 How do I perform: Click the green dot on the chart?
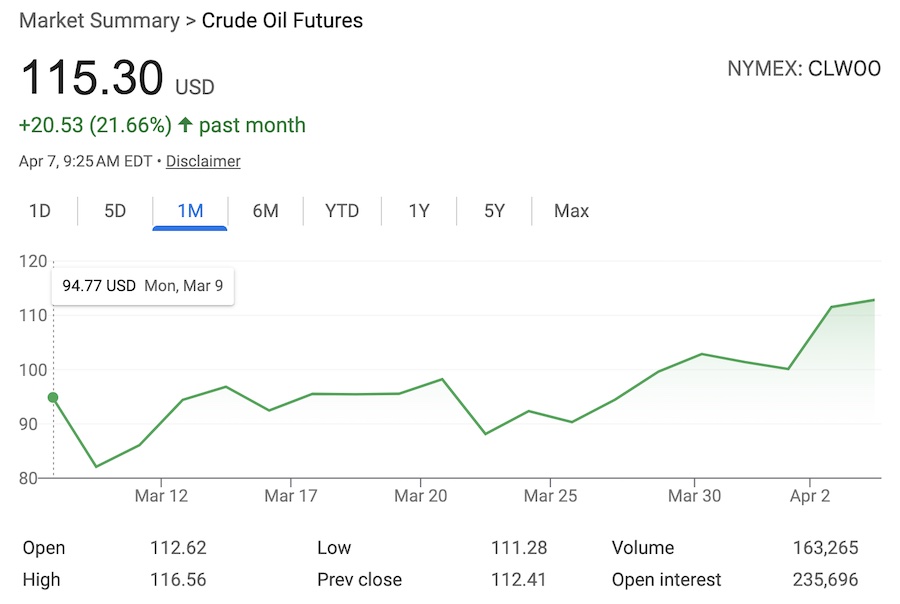[x=51, y=397]
